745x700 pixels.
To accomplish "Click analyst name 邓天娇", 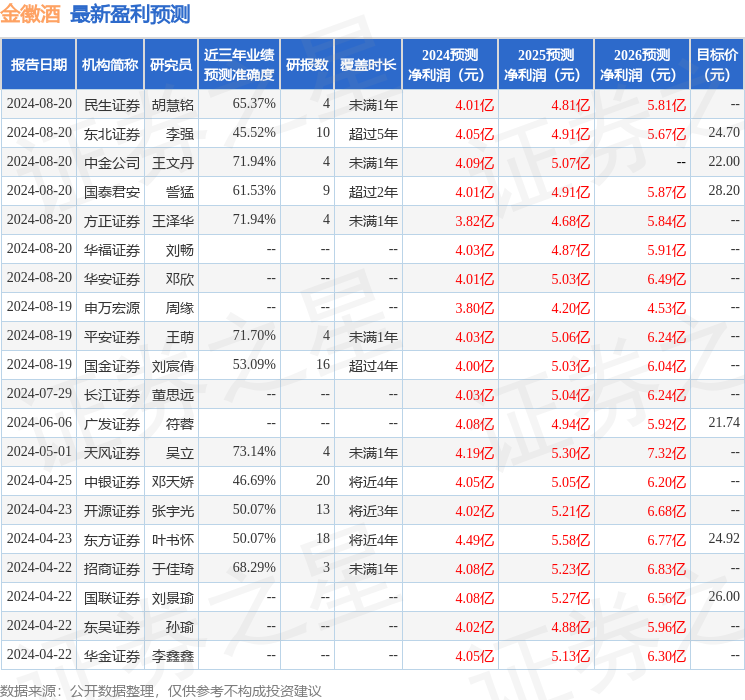I will (173, 482).
